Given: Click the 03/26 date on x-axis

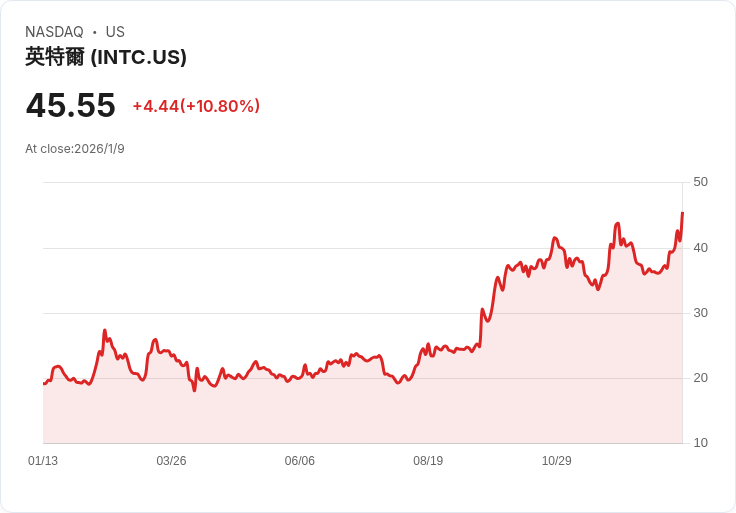Looking at the screenshot, I should coord(171,461).
